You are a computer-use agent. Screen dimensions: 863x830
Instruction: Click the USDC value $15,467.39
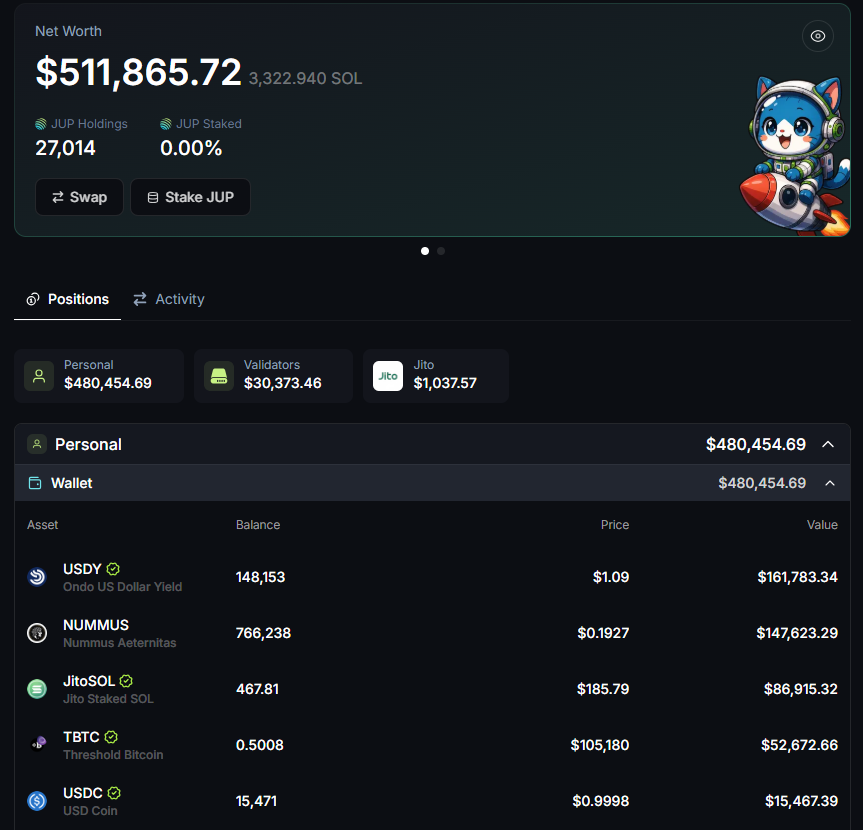[801, 801]
